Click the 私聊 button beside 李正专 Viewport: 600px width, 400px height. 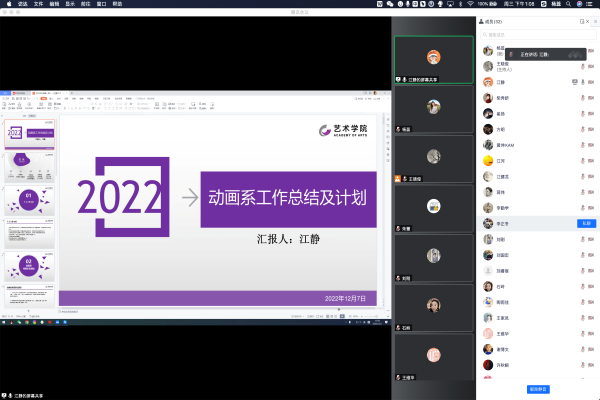(585, 223)
